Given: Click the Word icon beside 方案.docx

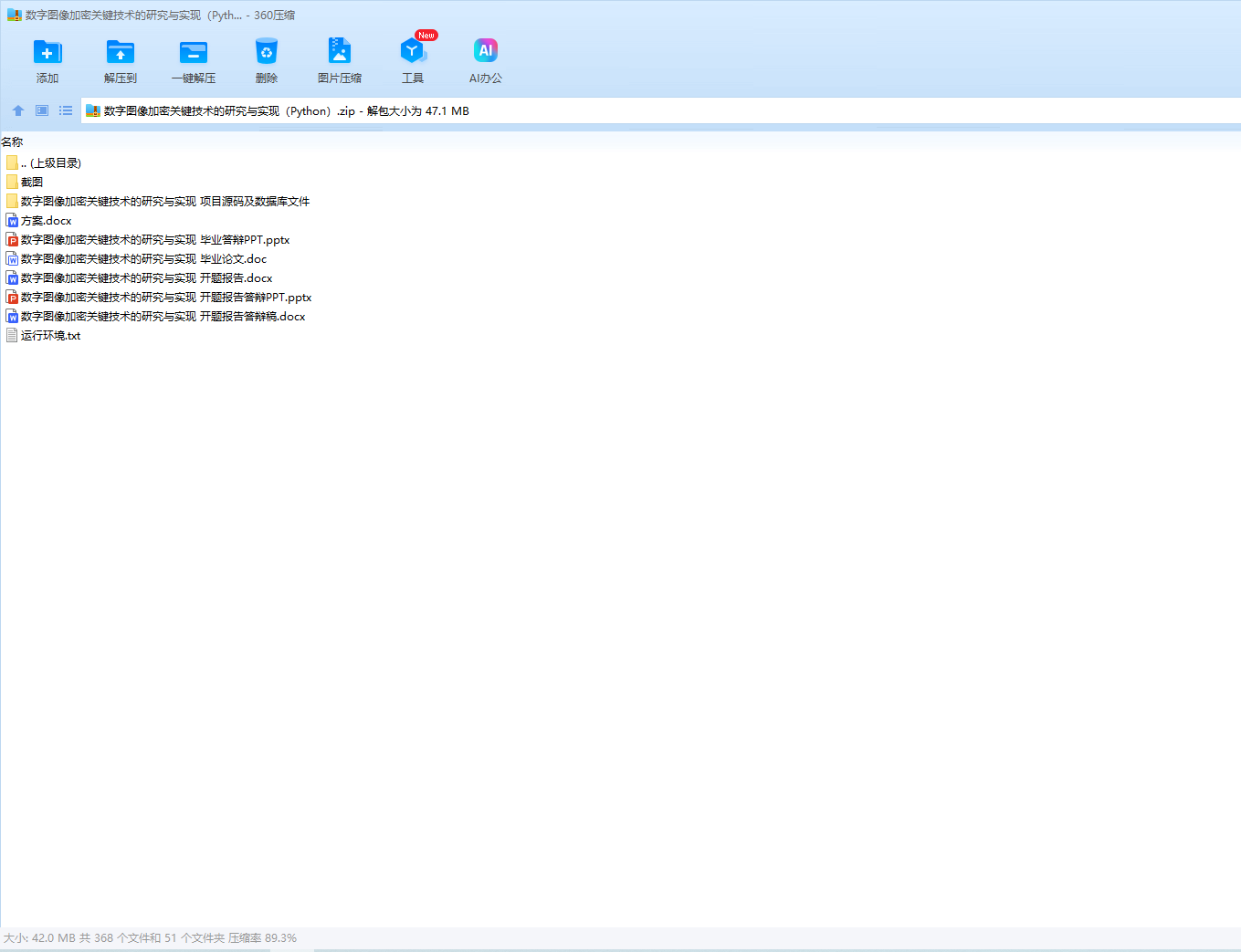Looking at the screenshot, I should (x=12, y=221).
